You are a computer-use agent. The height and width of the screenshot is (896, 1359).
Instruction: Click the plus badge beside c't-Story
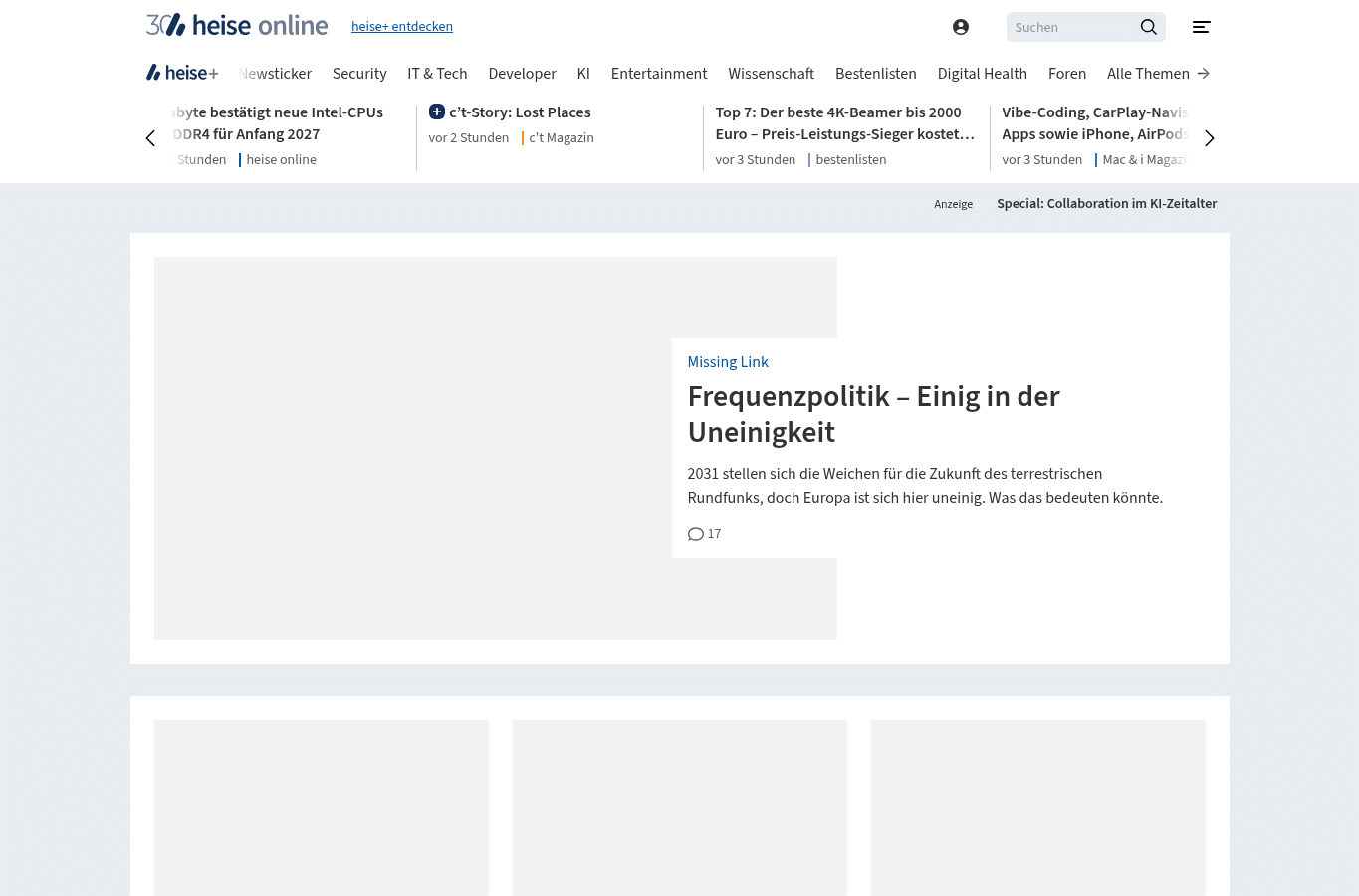pos(437,112)
